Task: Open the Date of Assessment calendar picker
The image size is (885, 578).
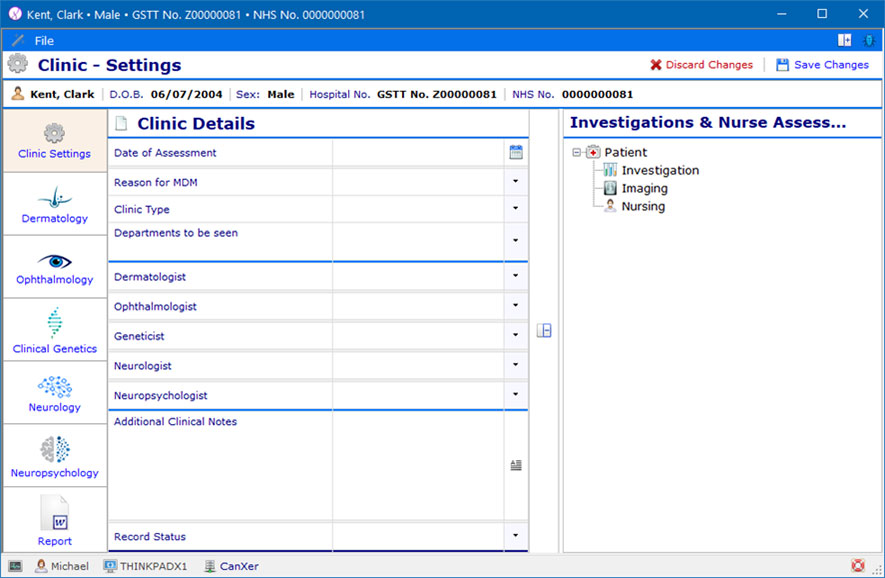Action: (x=516, y=152)
